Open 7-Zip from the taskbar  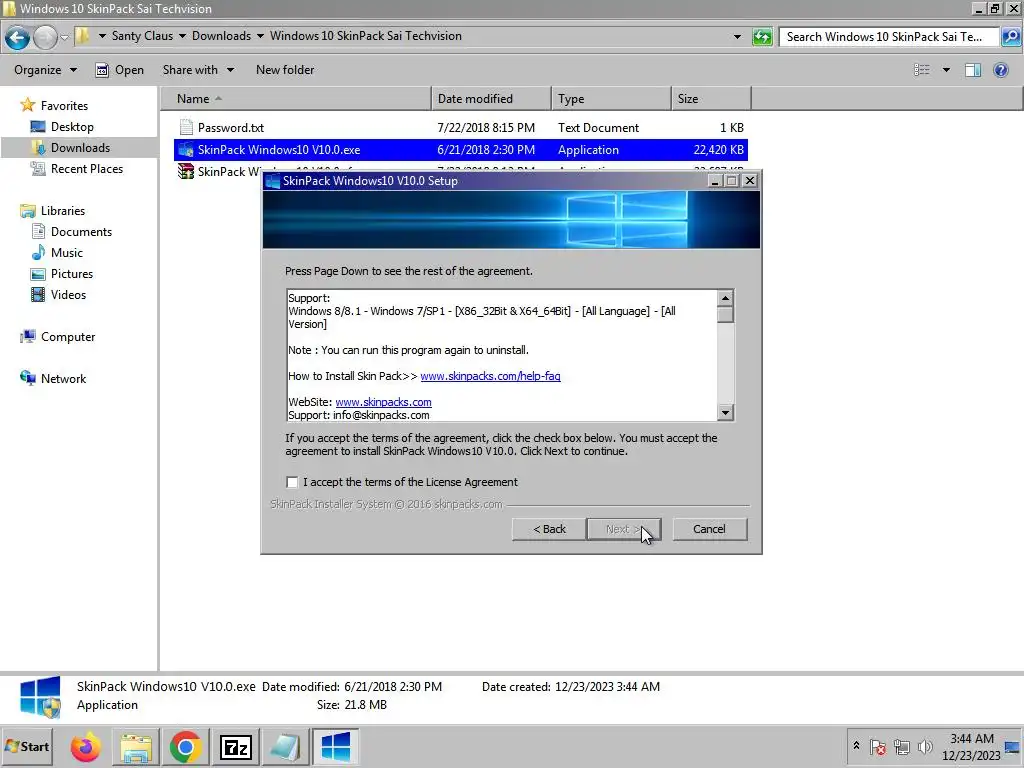(x=236, y=747)
